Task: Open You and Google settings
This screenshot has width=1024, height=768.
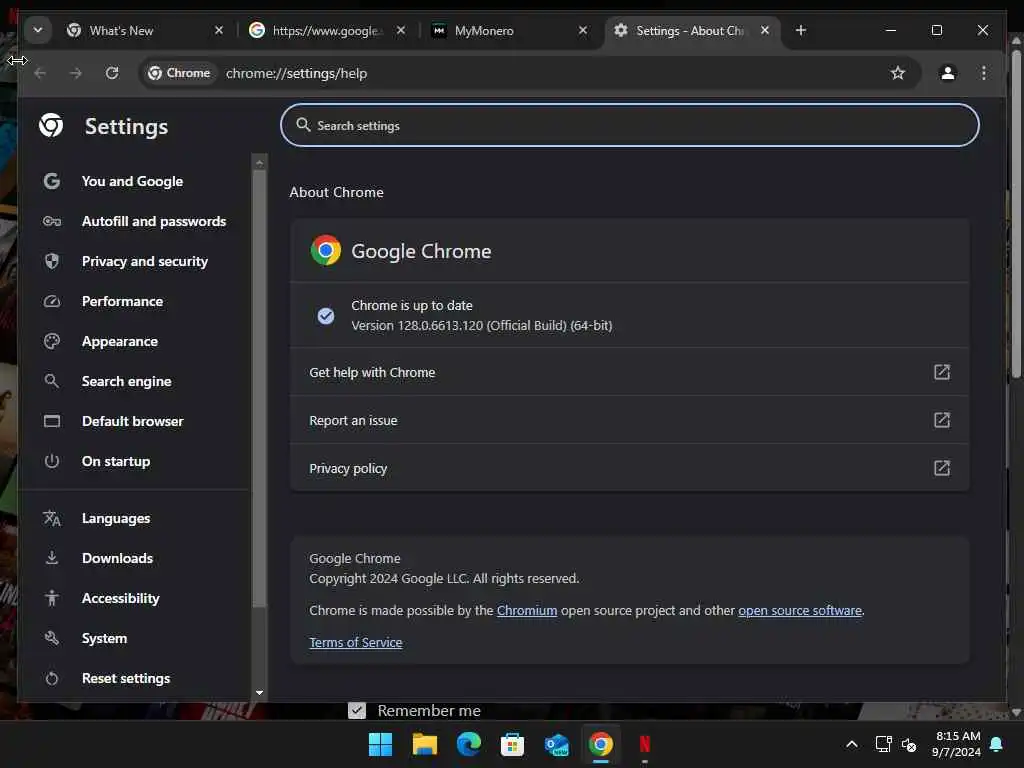Action: (132, 182)
